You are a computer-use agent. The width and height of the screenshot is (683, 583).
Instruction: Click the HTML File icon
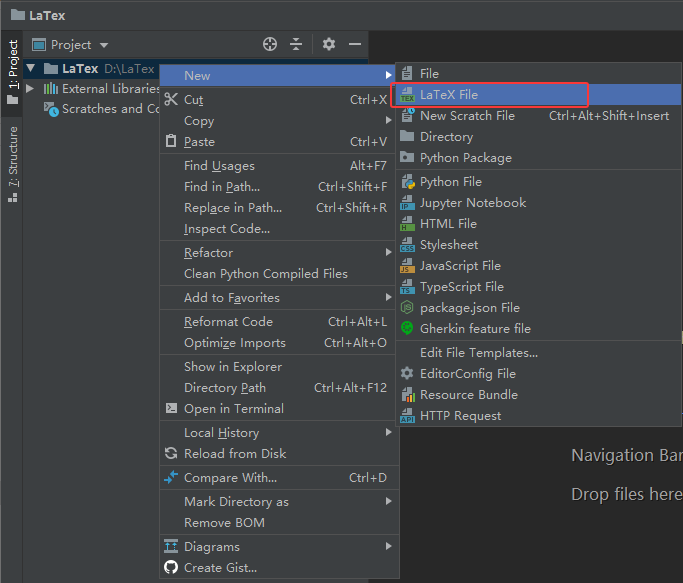click(x=407, y=224)
